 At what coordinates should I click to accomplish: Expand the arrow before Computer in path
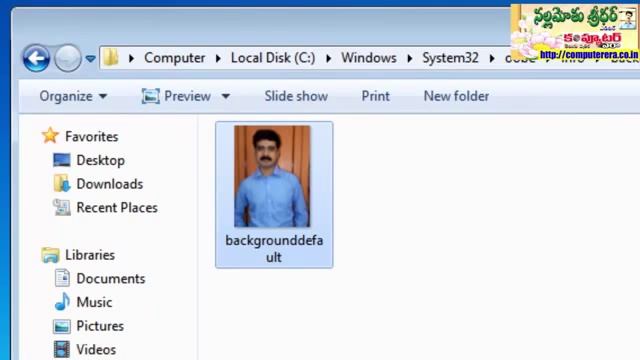pos(131,58)
